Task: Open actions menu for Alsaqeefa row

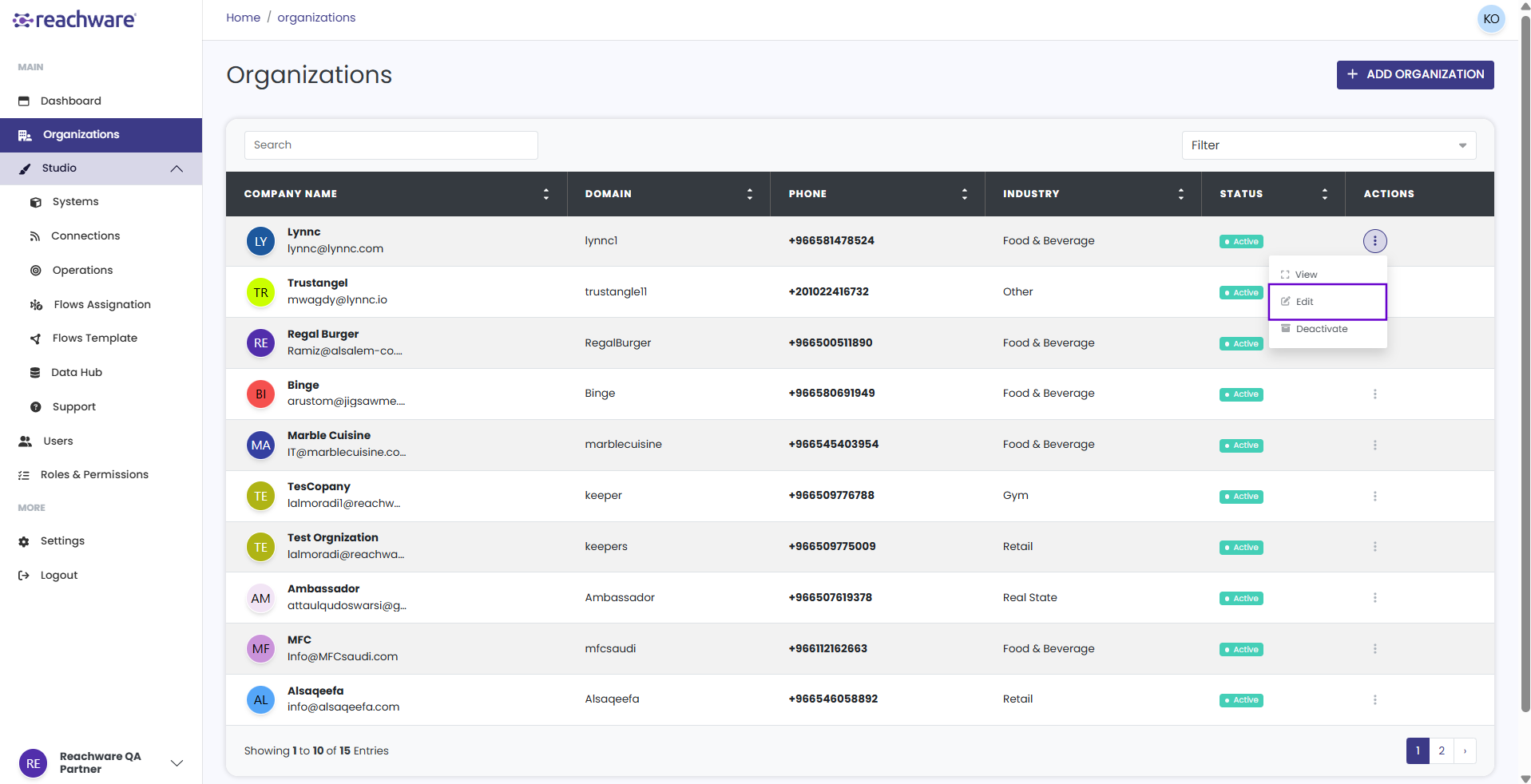Action: coord(1374,700)
